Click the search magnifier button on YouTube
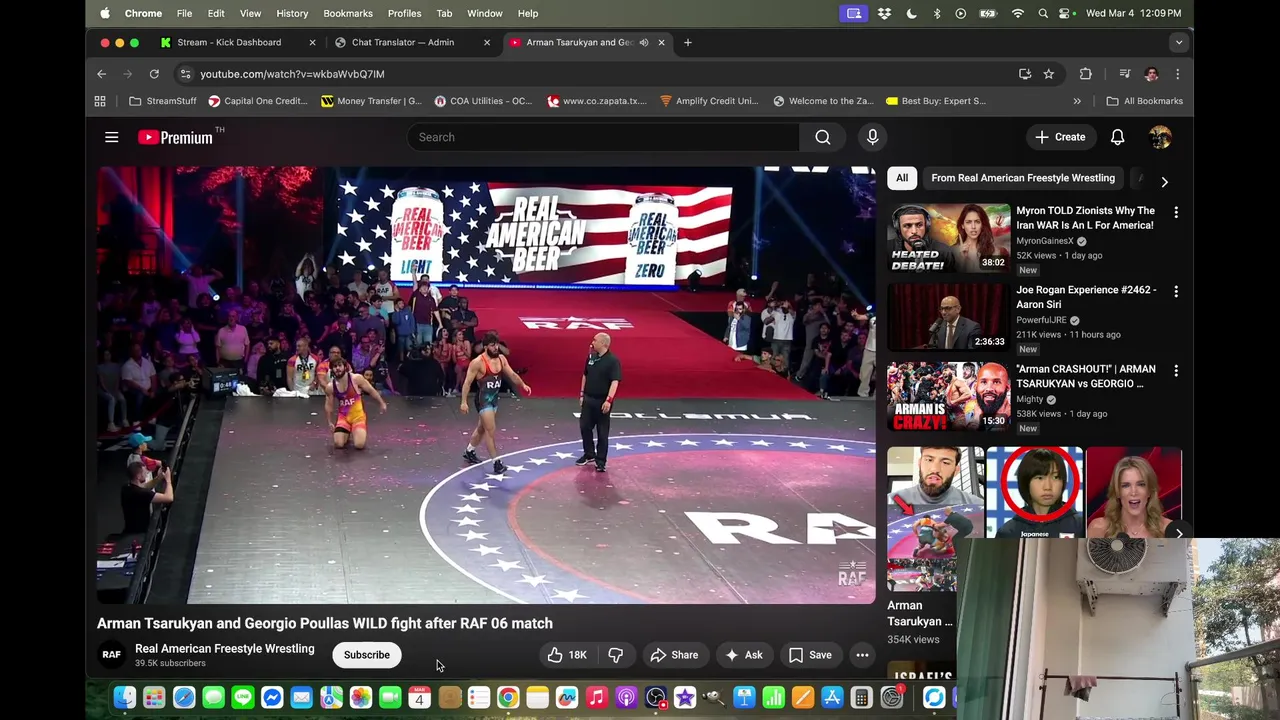The width and height of the screenshot is (1280, 720). [x=823, y=137]
